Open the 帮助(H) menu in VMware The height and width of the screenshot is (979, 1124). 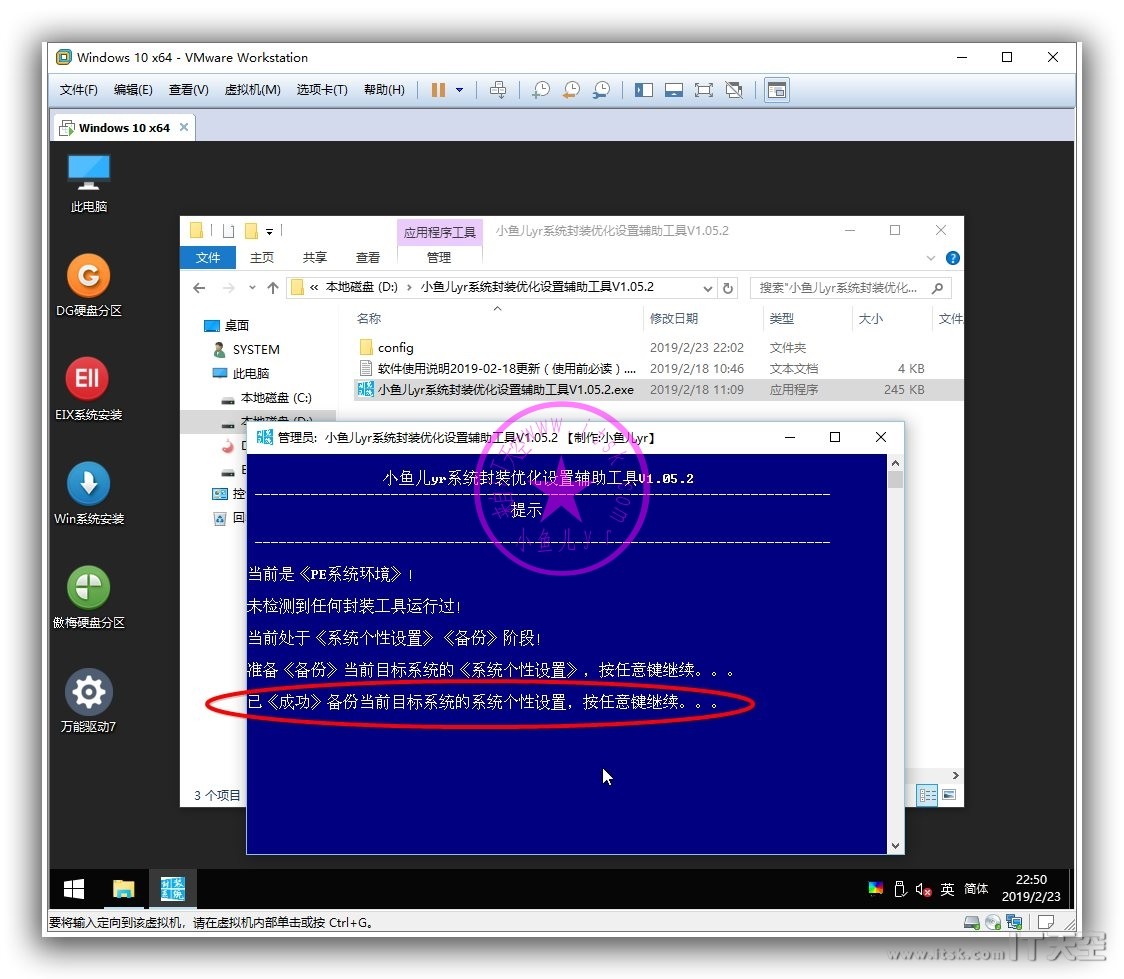(384, 90)
